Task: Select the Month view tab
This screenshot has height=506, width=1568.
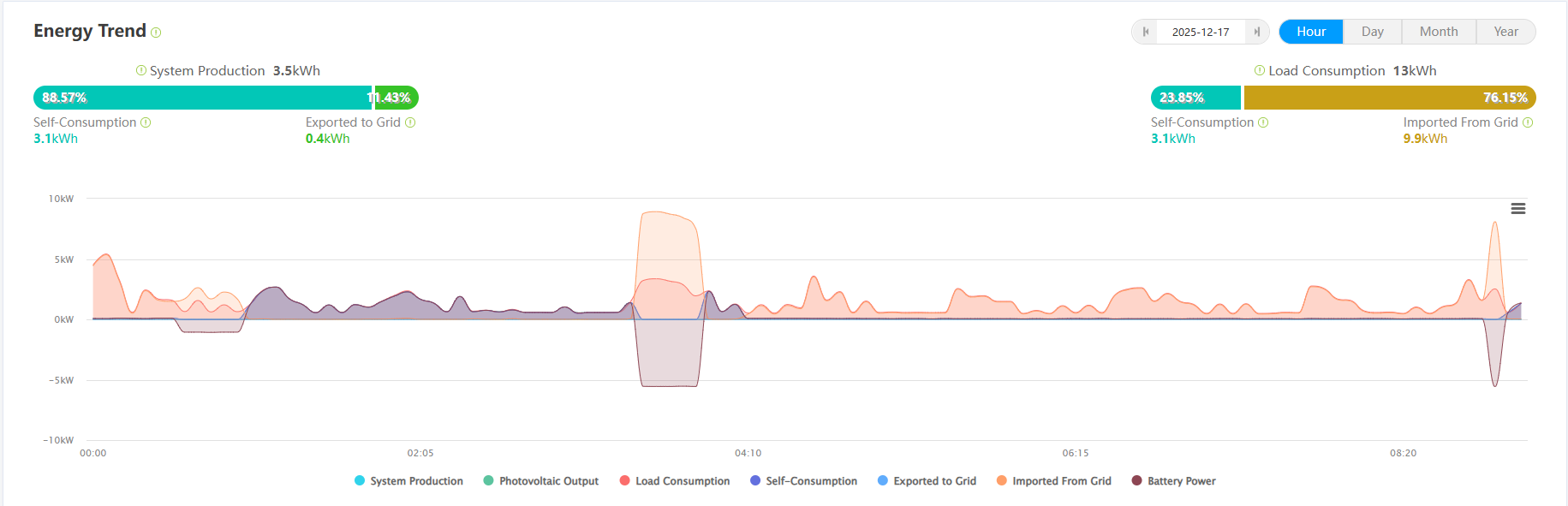Action: pos(1439,32)
